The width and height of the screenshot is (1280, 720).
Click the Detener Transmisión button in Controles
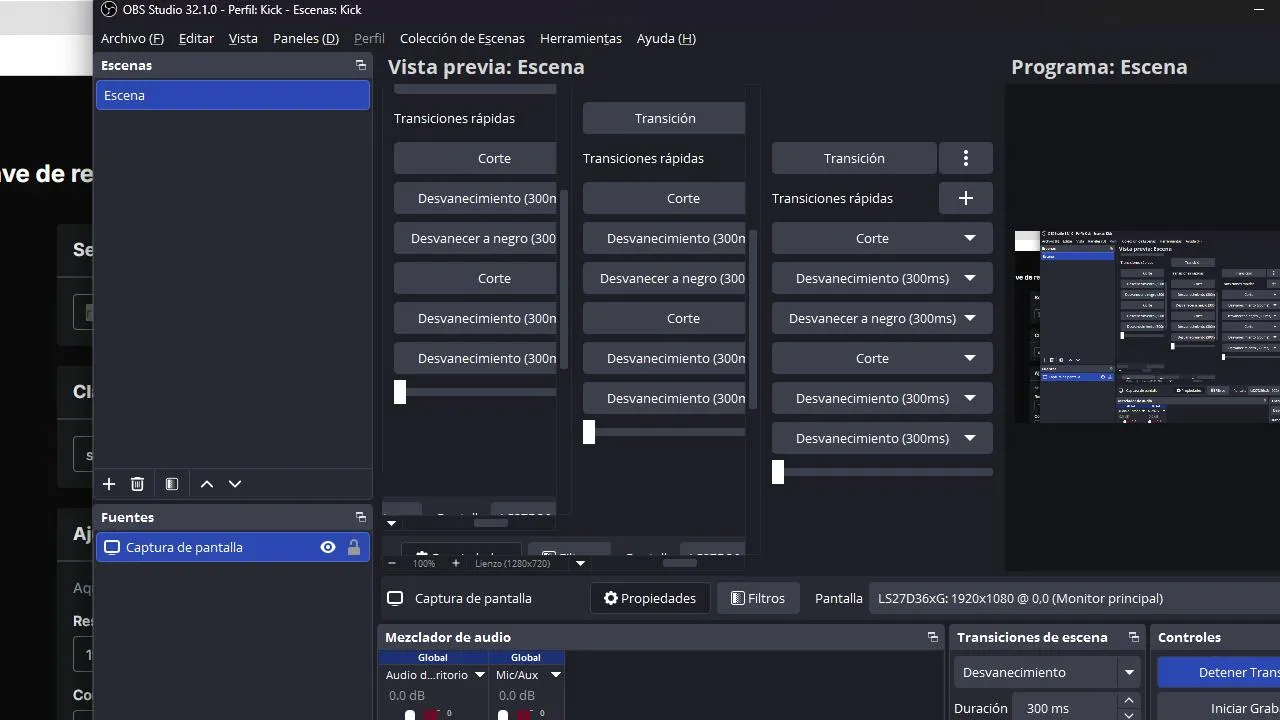click(1219, 672)
